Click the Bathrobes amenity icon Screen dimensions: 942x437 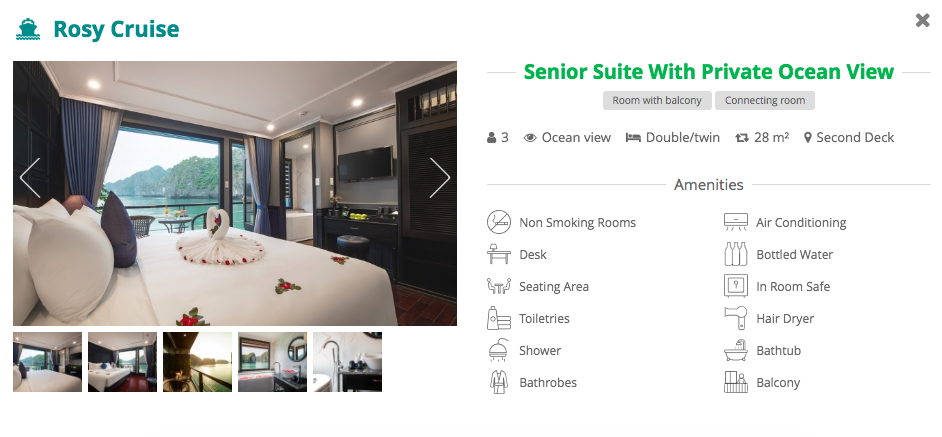(499, 382)
